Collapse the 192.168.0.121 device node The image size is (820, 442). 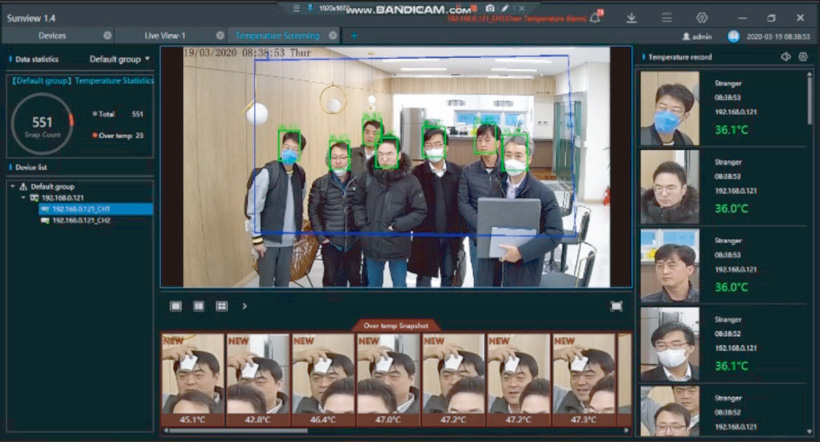[23, 198]
